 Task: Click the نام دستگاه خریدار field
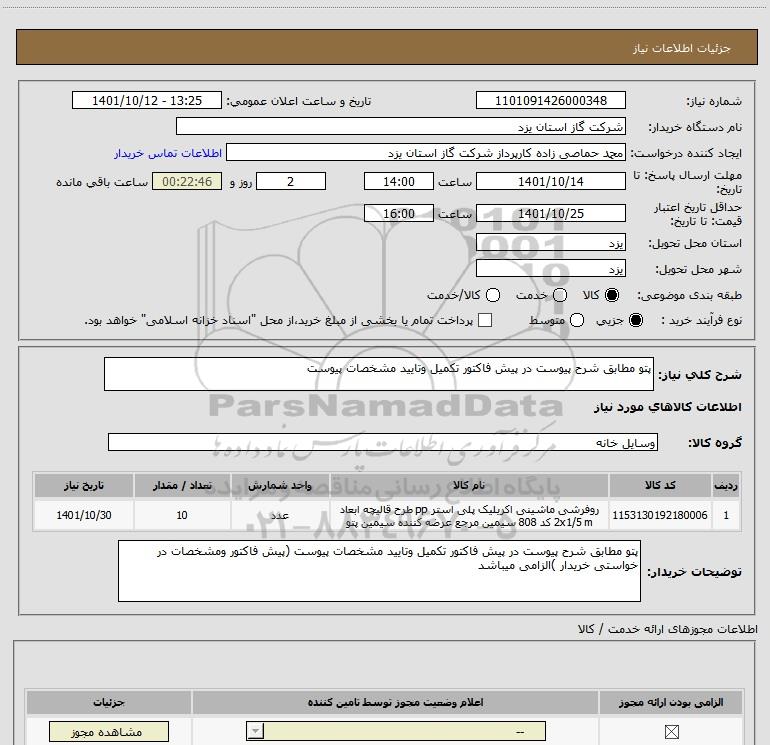401,126
